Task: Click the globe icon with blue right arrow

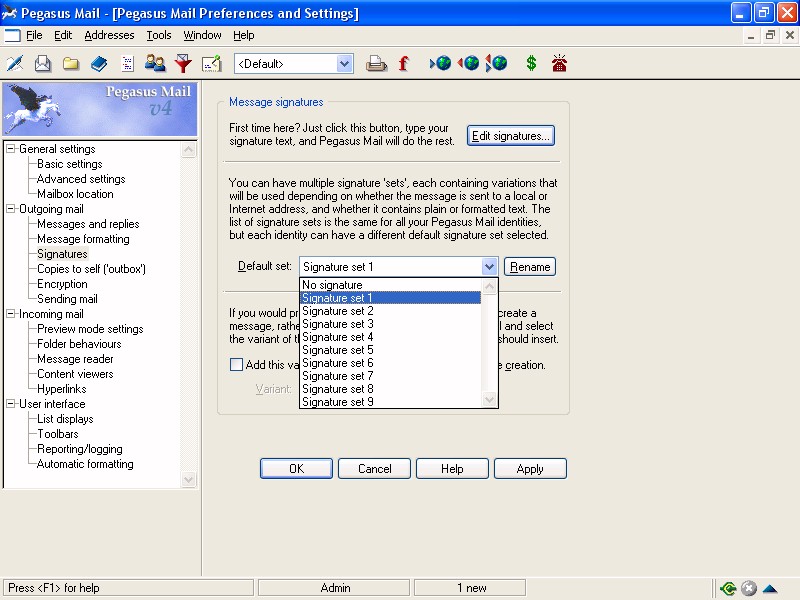Action: point(440,63)
